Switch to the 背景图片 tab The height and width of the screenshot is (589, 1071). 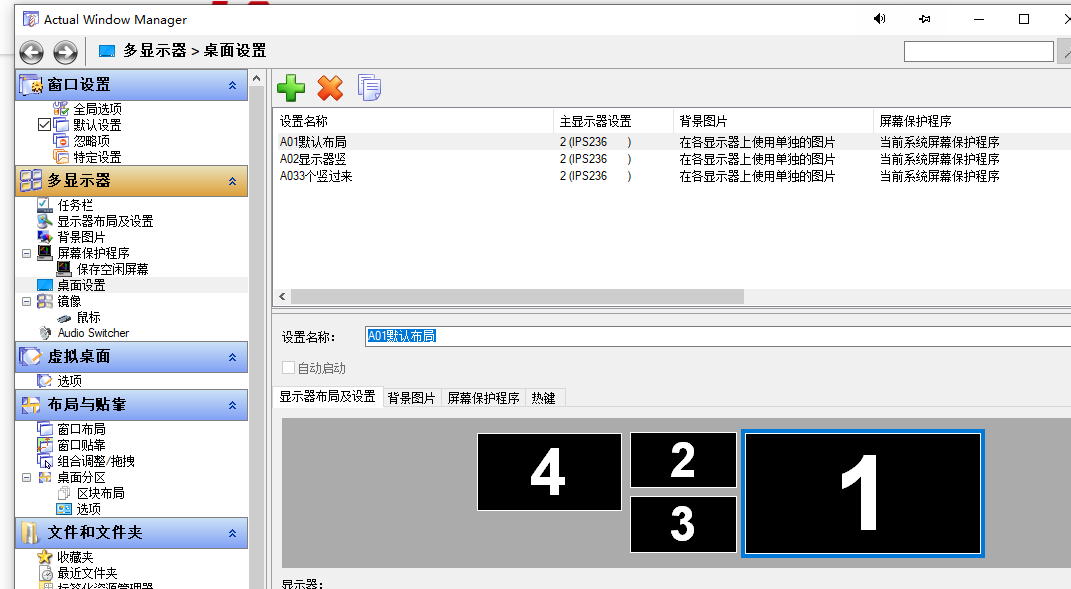point(411,398)
